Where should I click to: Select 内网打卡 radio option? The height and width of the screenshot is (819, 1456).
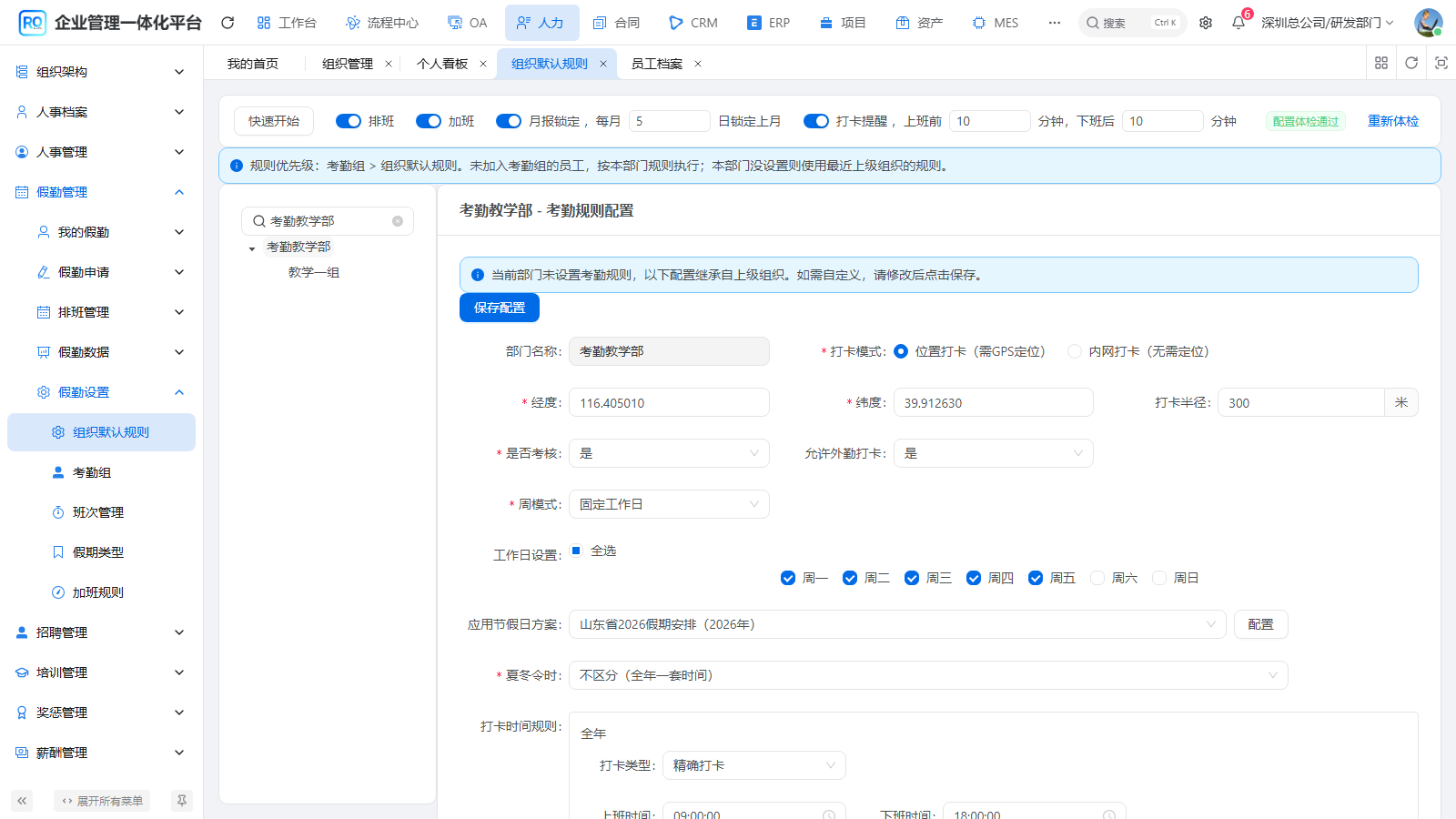pyautogui.click(x=1075, y=351)
